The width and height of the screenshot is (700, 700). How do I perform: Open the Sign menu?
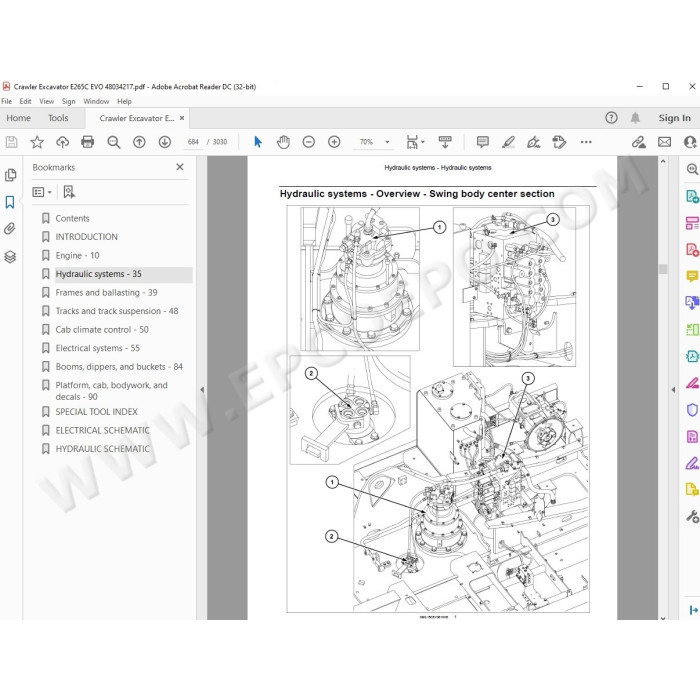pos(68,101)
